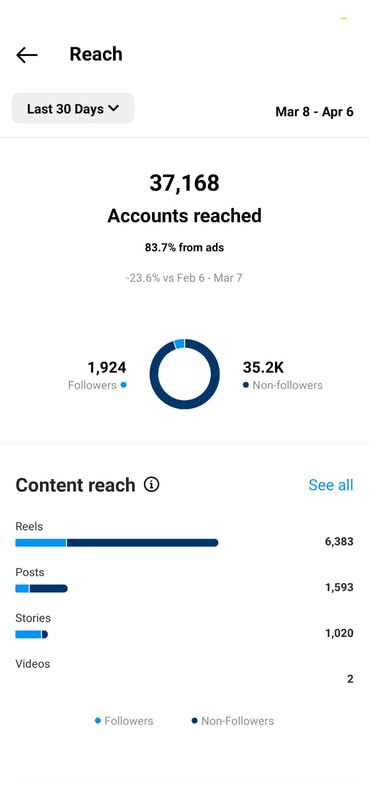
Task: Click the Reach page title
Action: click(96, 54)
